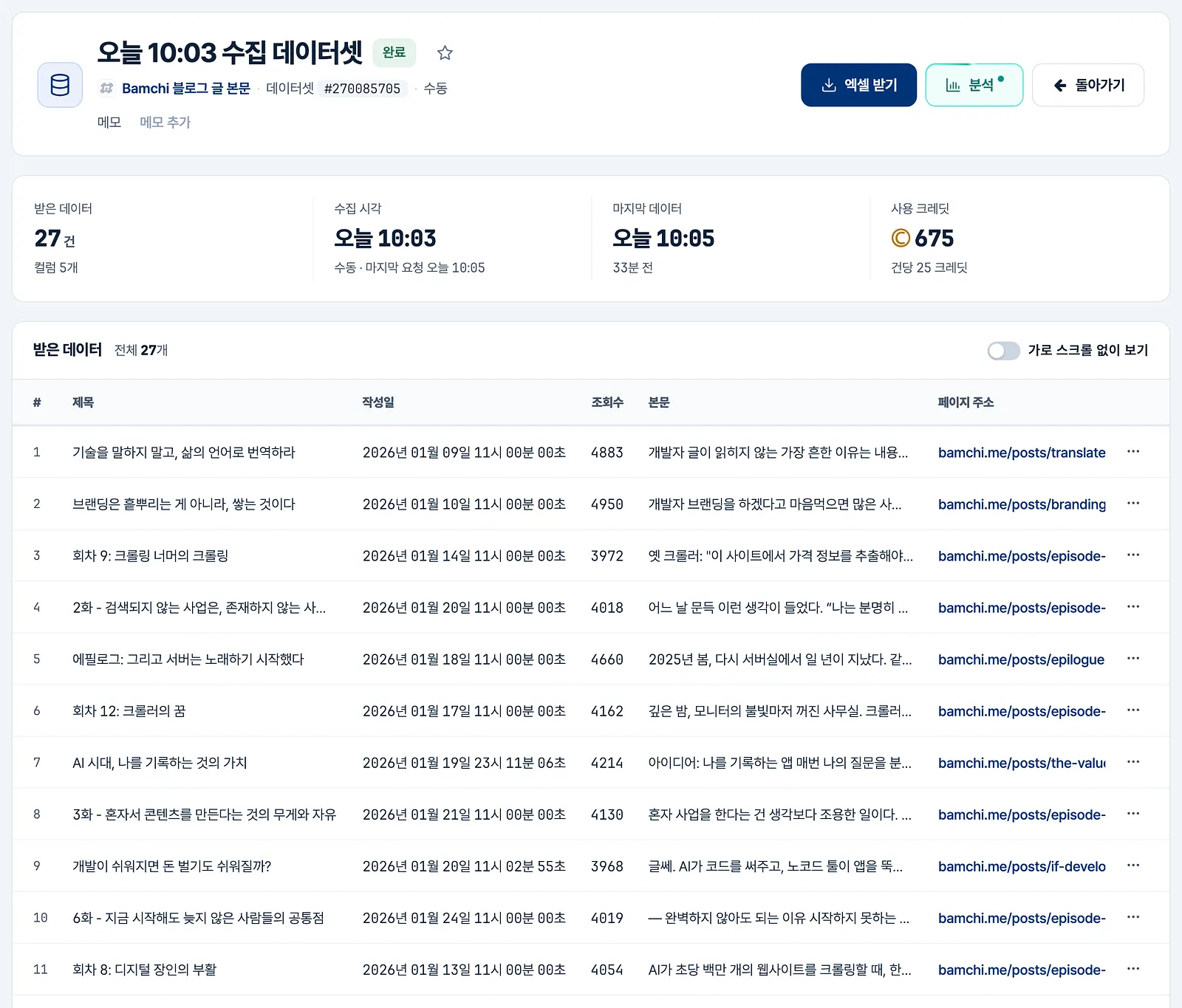Open bamchi.me/posts/the-value link
The width and height of the screenshot is (1182, 1008).
[x=1022, y=763]
